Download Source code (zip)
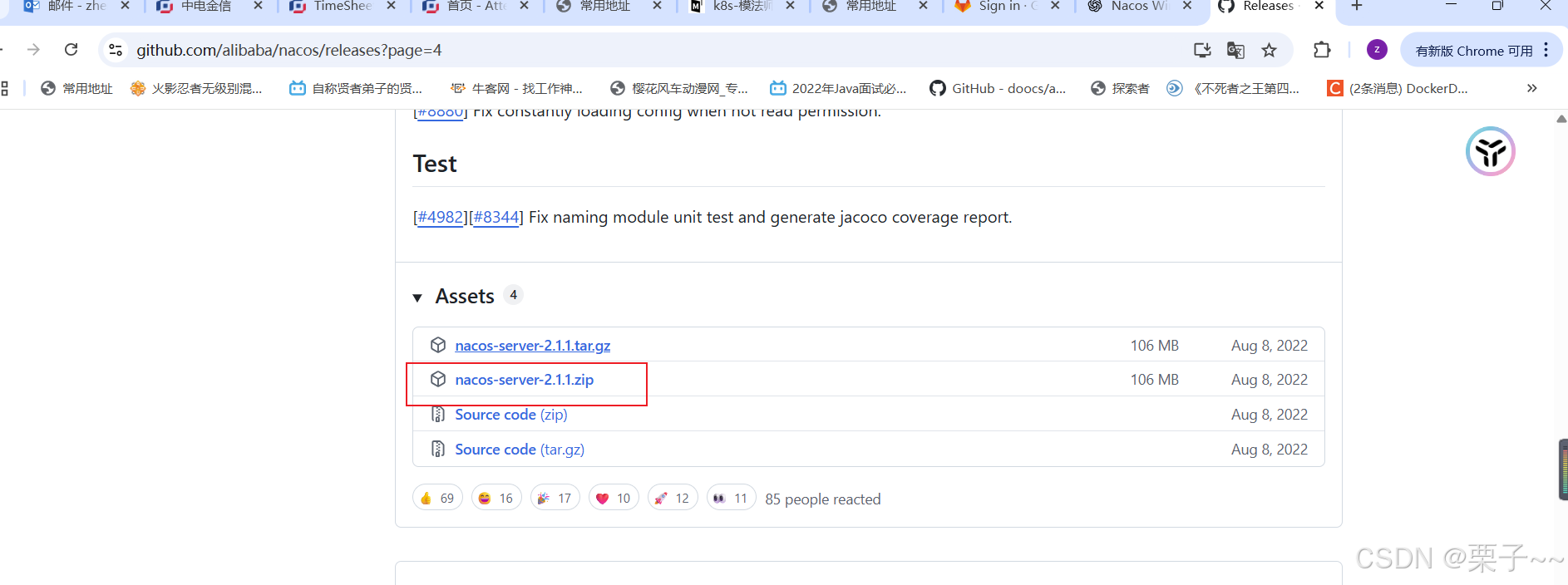This screenshot has width=1568, height=585. (511, 415)
